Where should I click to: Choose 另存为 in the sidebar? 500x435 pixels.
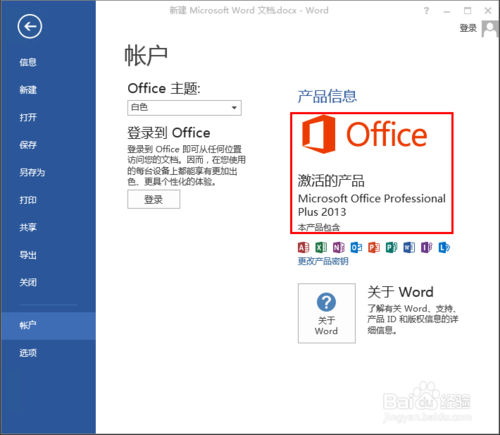tap(32, 172)
